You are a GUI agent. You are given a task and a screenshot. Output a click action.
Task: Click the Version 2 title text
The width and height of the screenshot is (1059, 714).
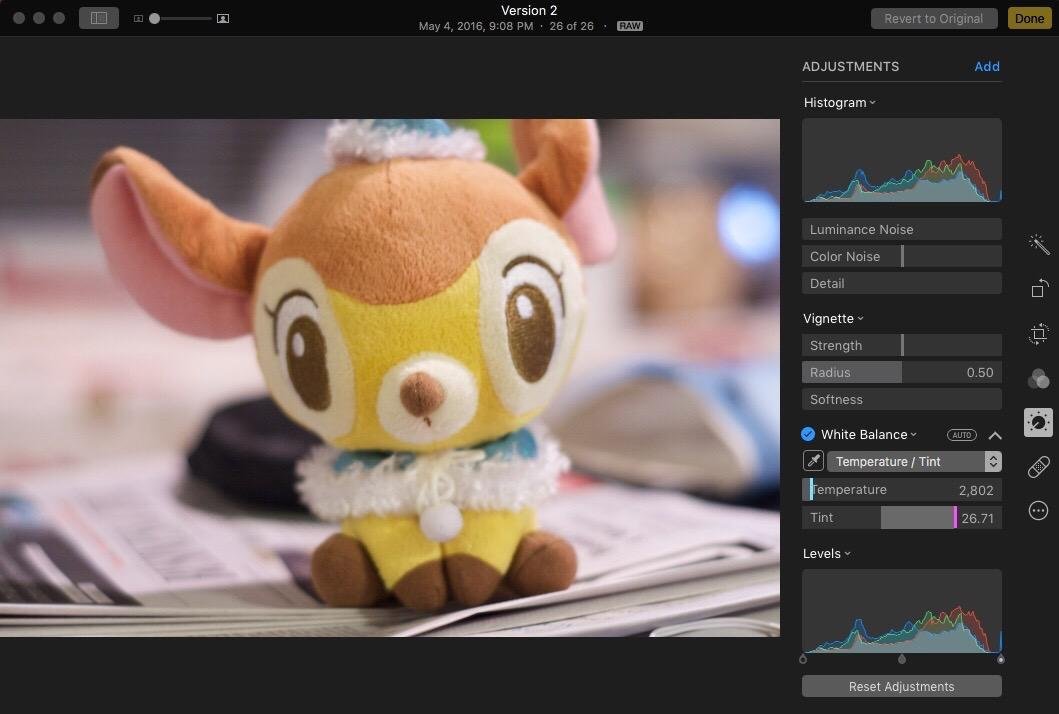pyautogui.click(x=529, y=10)
